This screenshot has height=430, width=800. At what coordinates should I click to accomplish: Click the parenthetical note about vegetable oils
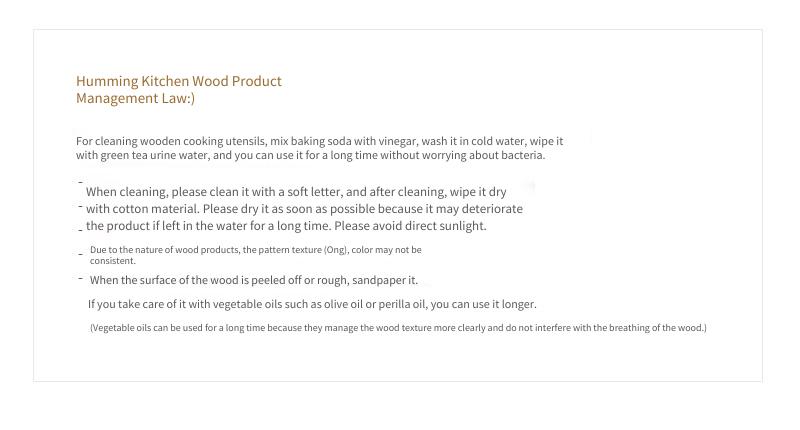click(x=398, y=328)
